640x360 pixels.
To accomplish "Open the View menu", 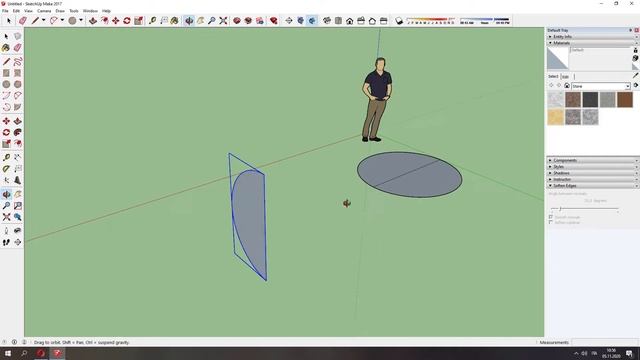I will pos(28,11).
